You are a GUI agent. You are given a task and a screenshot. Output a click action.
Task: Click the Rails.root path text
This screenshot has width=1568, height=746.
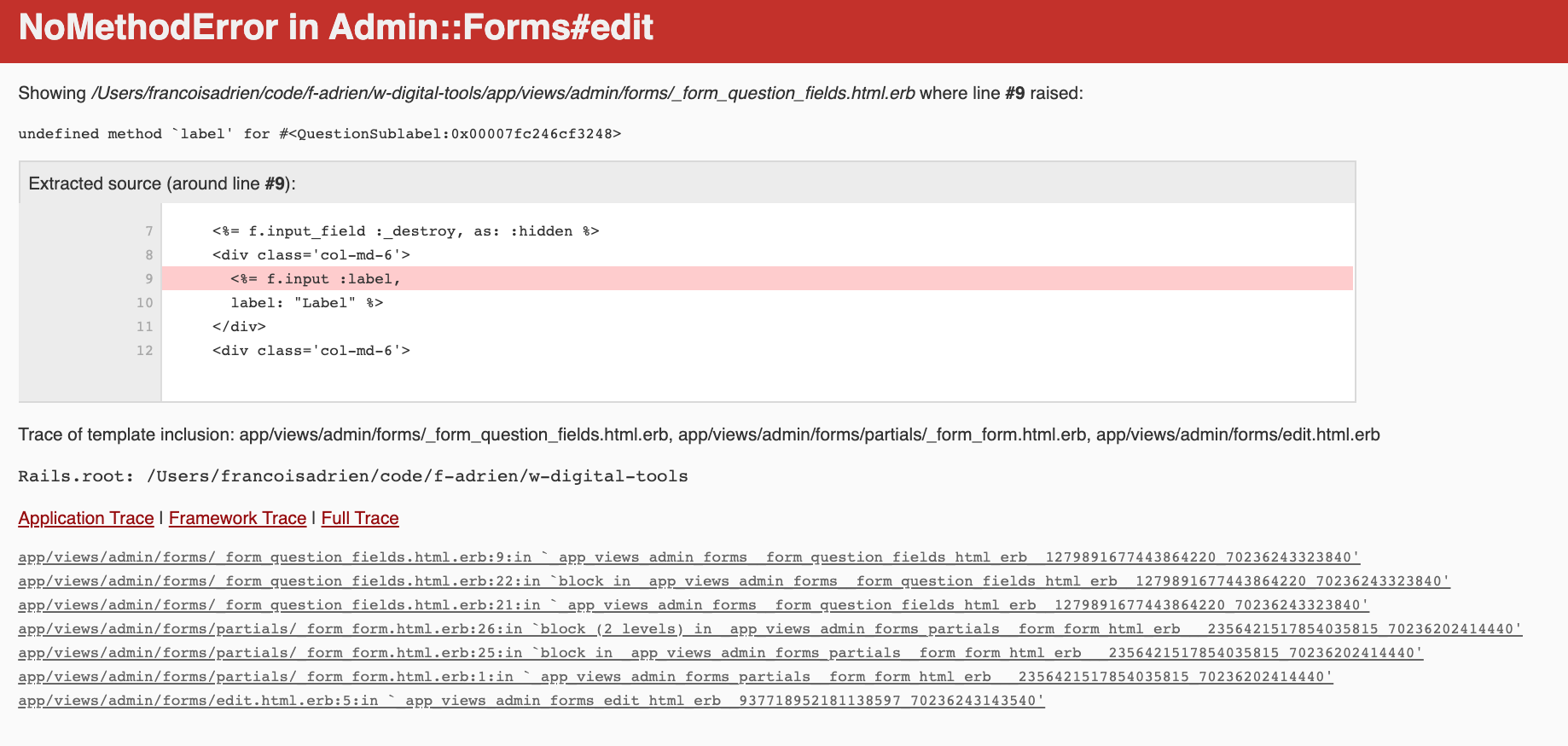(x=352, y=475)
